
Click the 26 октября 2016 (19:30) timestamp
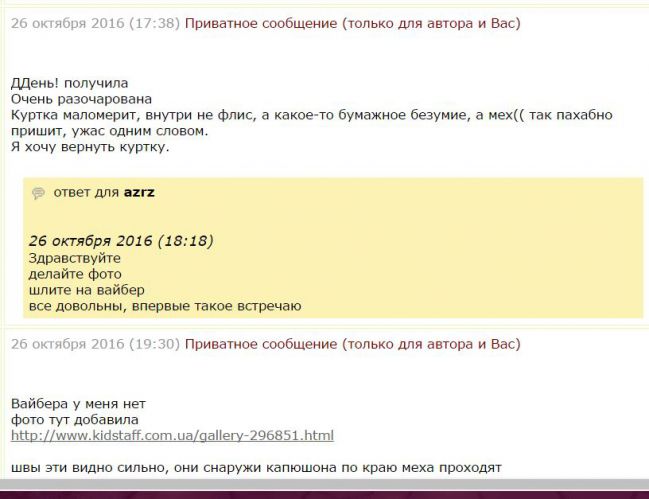pyautogui.click(x=95, y=344)
